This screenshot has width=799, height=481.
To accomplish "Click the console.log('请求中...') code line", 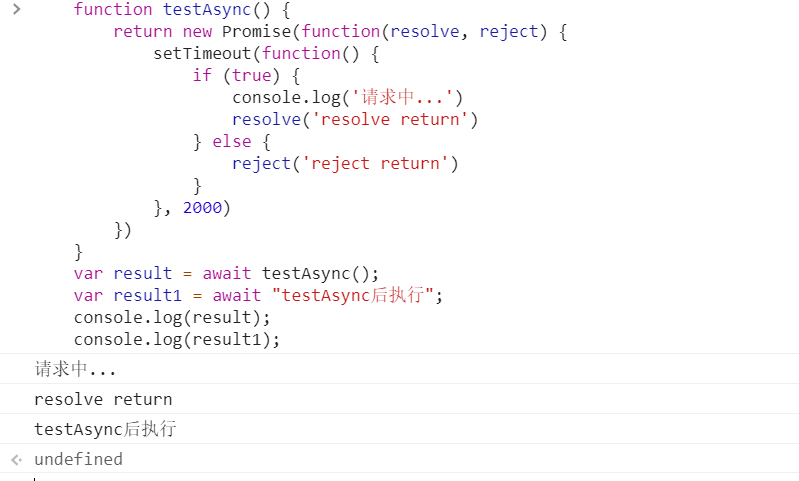I will (x=348, y=97).
